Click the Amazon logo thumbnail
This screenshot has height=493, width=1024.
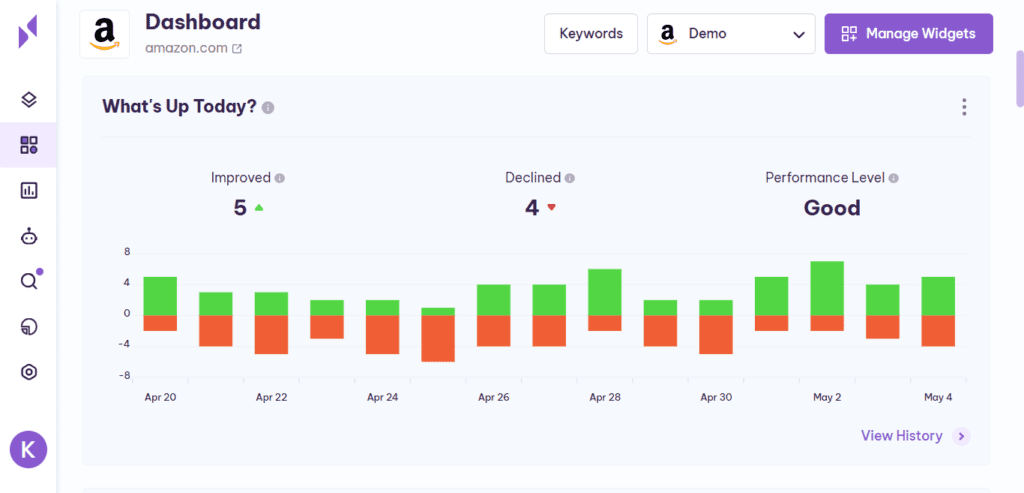tap(105, 34)
